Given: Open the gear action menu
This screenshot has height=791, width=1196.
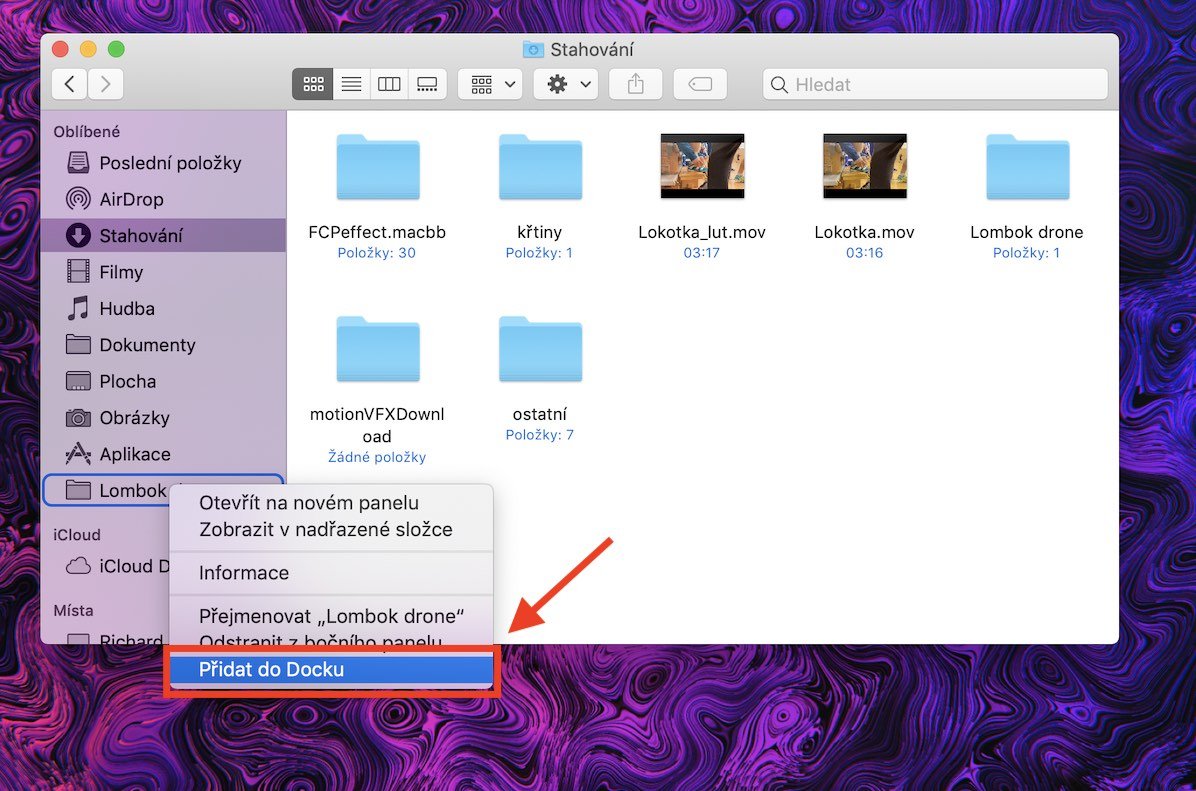Looking at the screenshot, I should (566, 84).
